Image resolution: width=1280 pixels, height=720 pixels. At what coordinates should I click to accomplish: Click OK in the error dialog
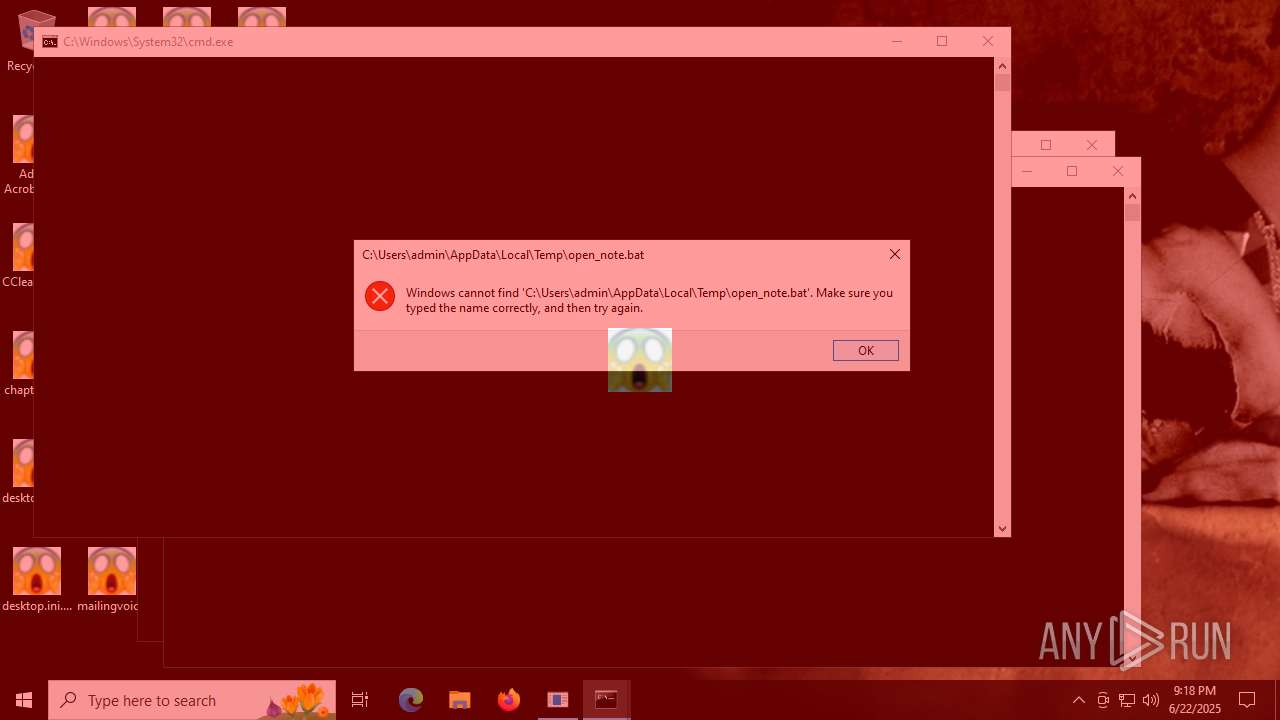tap(865, 350)
